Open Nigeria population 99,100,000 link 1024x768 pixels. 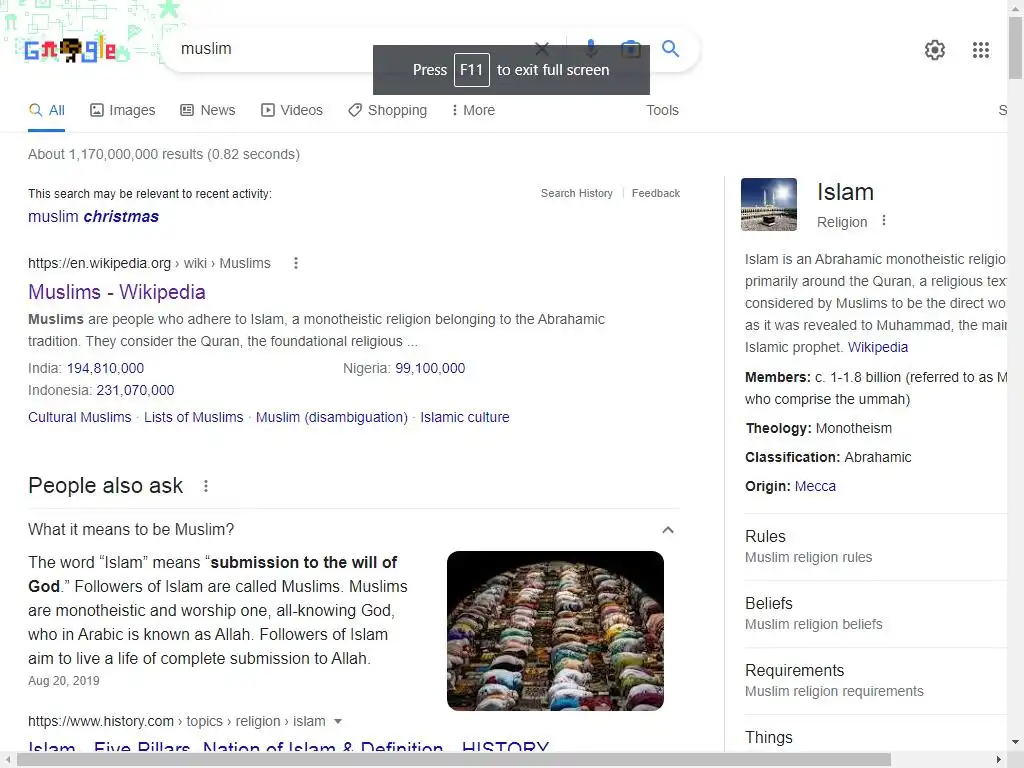coord(430,368)
